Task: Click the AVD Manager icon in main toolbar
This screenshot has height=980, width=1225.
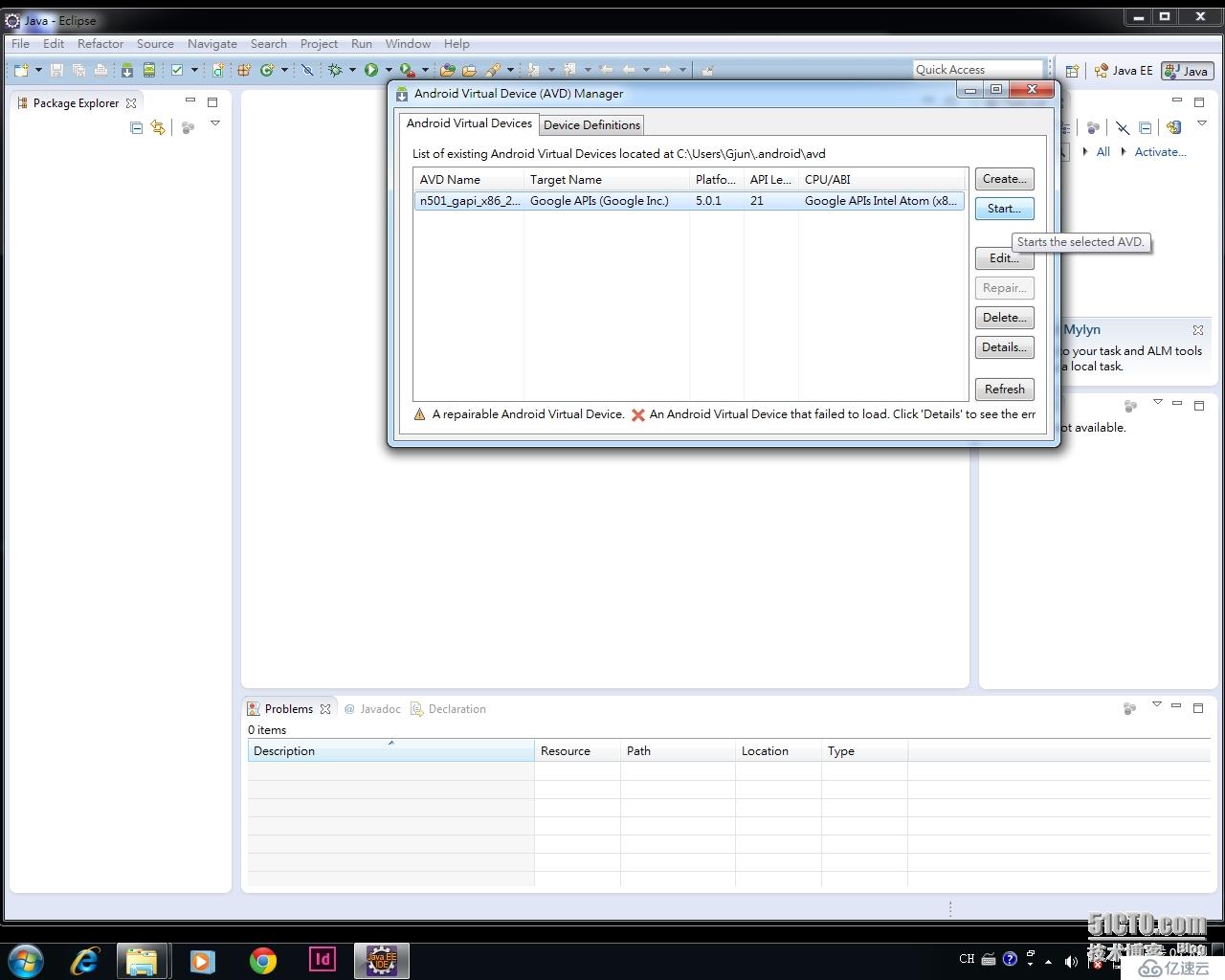Action: pyautogui.click(x=149, y=70)
